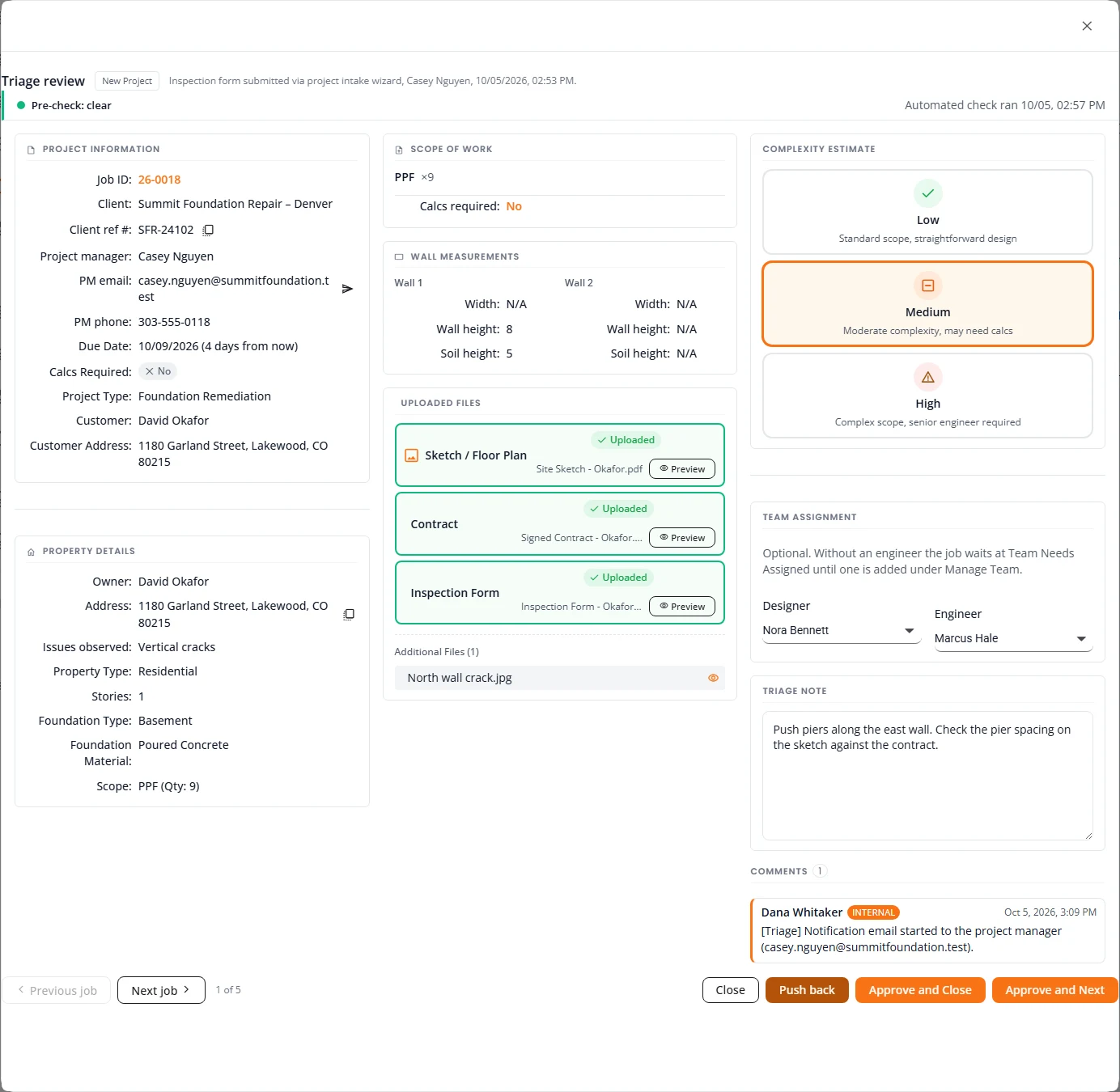Screen dimensions: 1120x1092
Task: Click into the Triage Note text area
Action: 927,776
